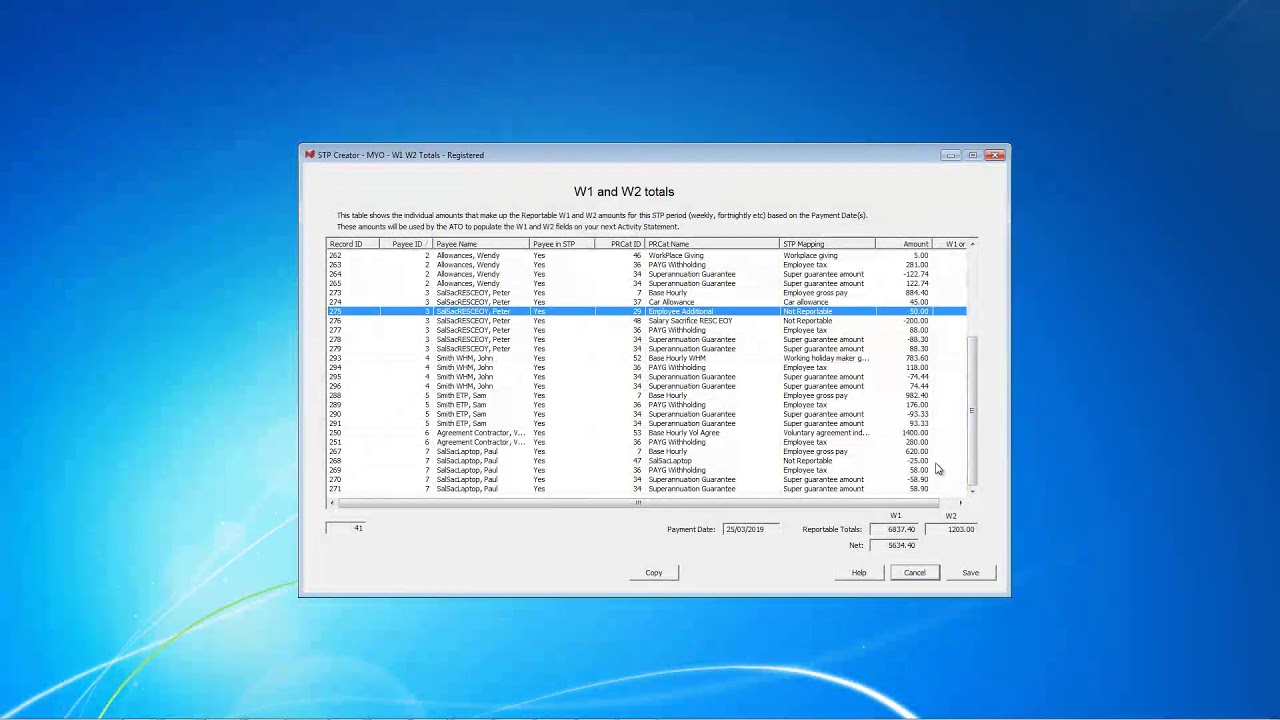Click the vertical scrollbar thumb in the table
The height and width of the screenshot is (720, 1280).
(x=972, y=410)
